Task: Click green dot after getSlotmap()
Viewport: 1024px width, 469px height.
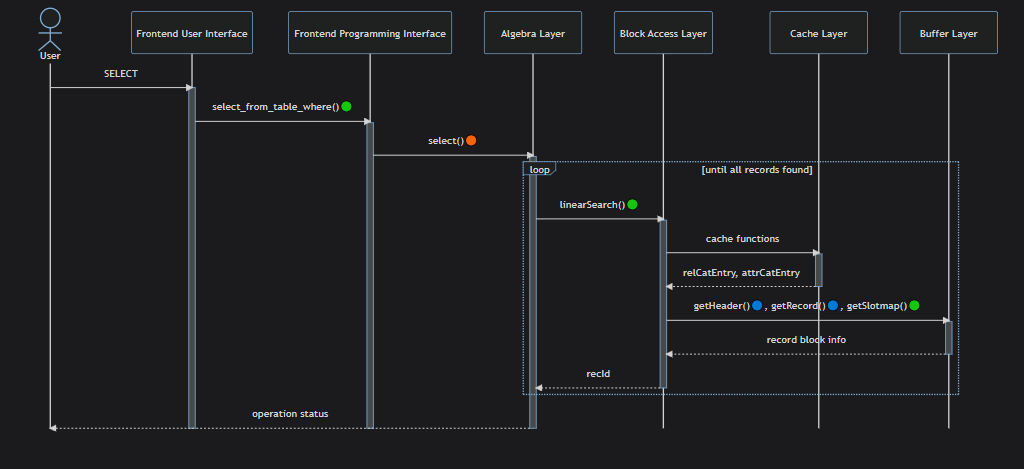Action: [914, 305]
